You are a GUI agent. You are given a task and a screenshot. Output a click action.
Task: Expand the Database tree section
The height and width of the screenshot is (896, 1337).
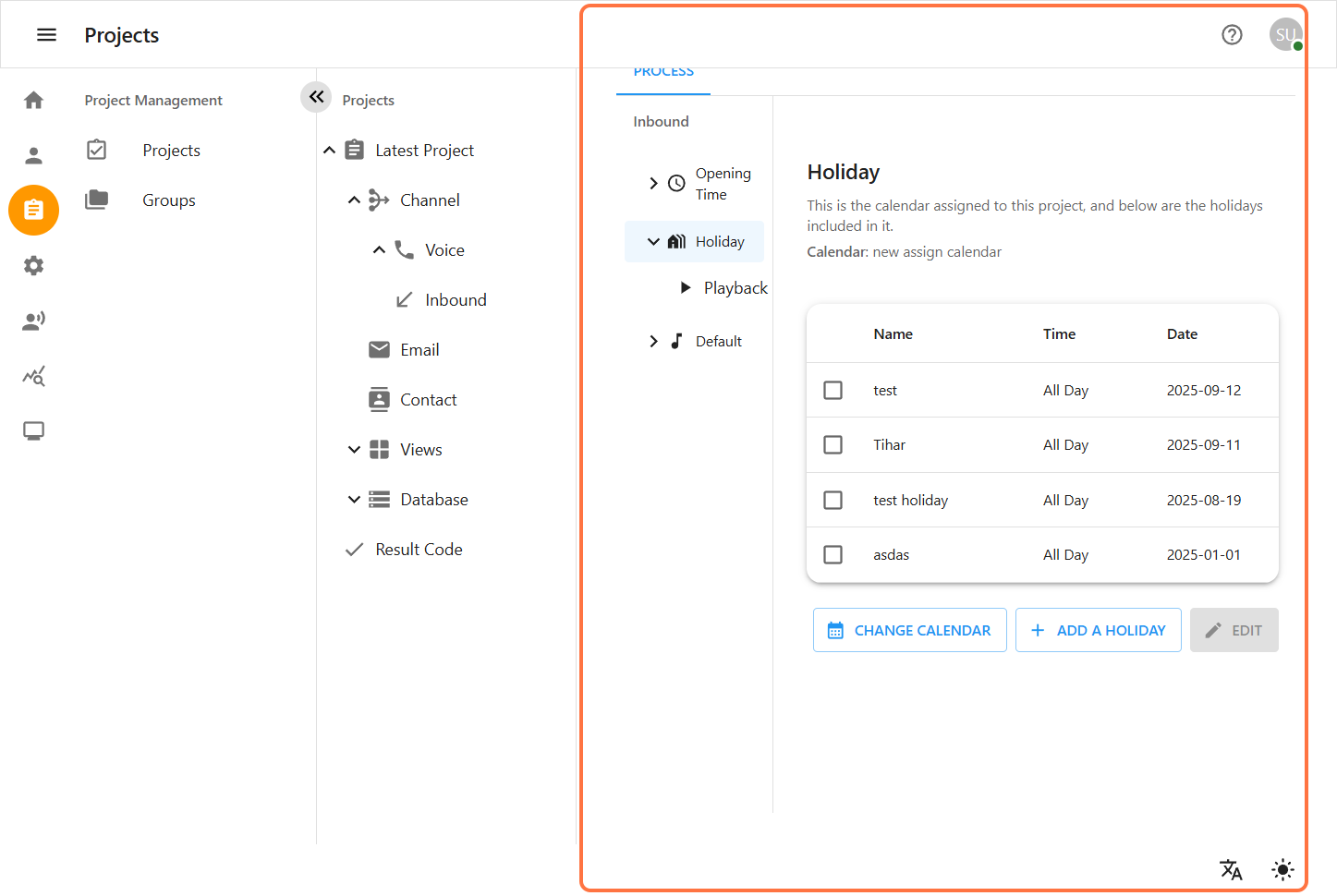354,500
